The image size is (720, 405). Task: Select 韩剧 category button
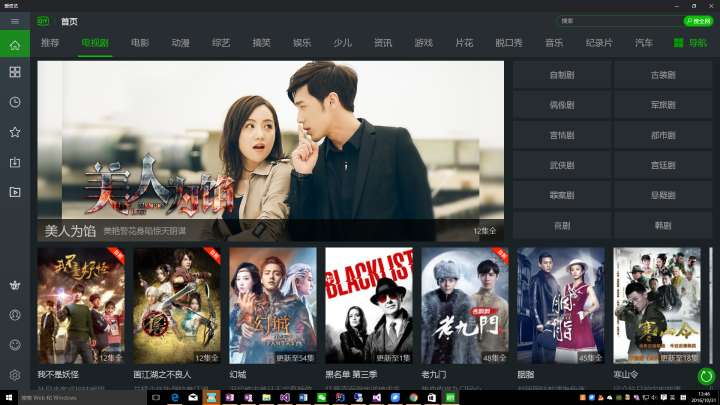[x=663, y=225]
